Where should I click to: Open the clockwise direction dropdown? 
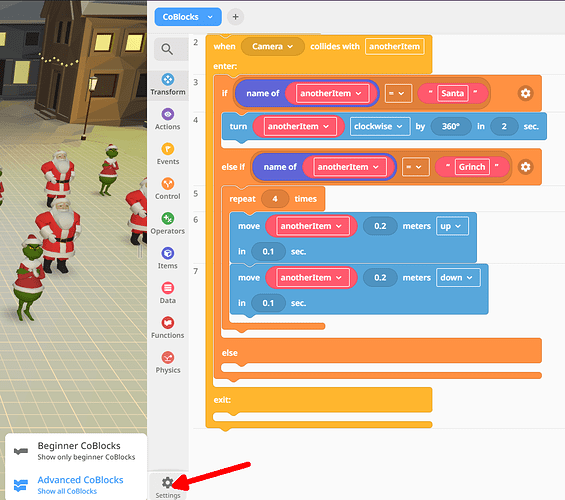380,126
